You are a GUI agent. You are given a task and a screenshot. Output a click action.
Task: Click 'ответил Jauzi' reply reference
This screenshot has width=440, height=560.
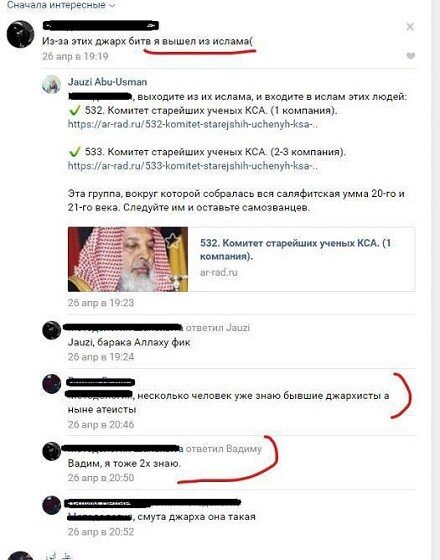click(x=218, y=328)
